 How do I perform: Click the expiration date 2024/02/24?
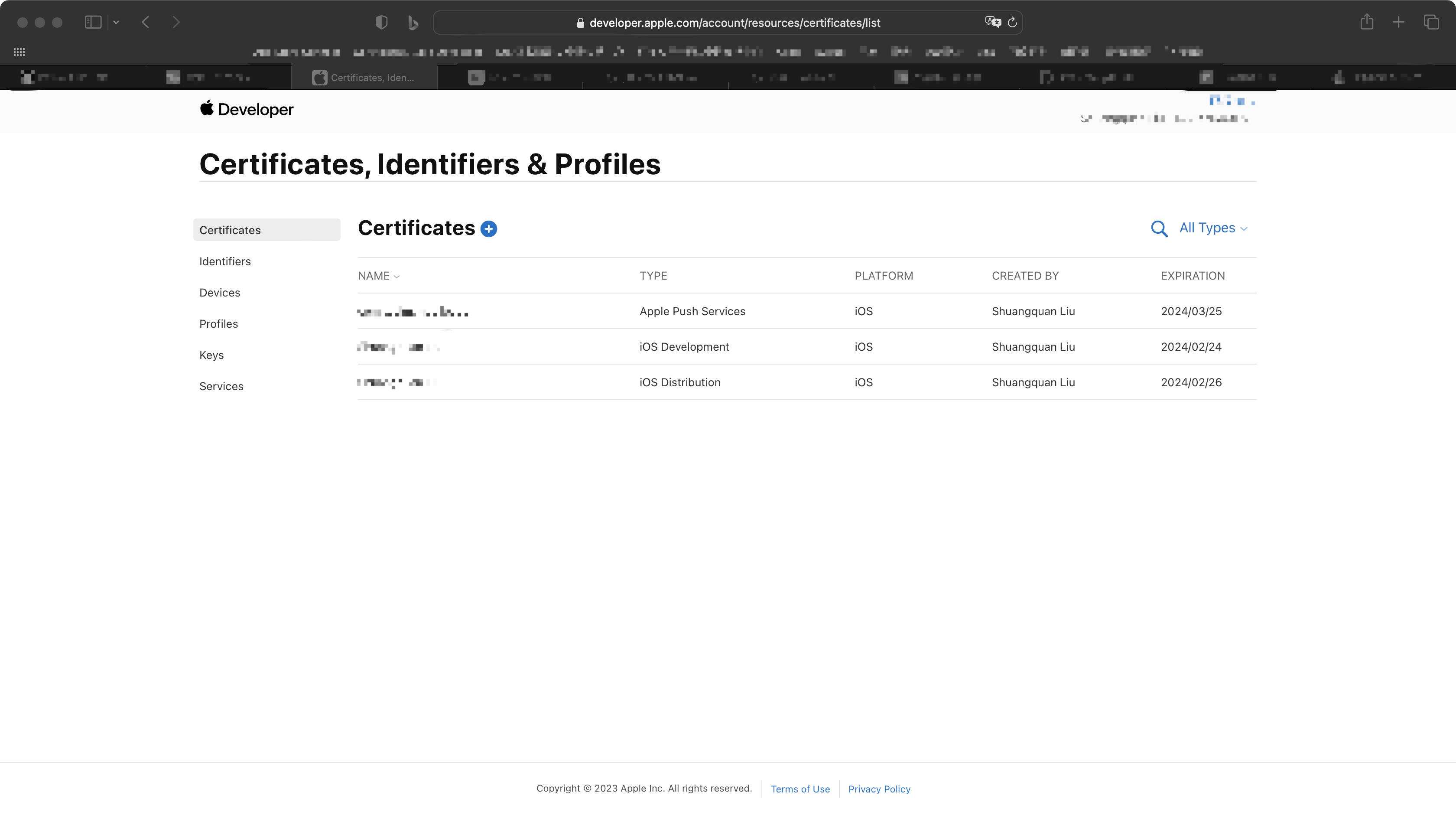click(x=1191, y=347)
